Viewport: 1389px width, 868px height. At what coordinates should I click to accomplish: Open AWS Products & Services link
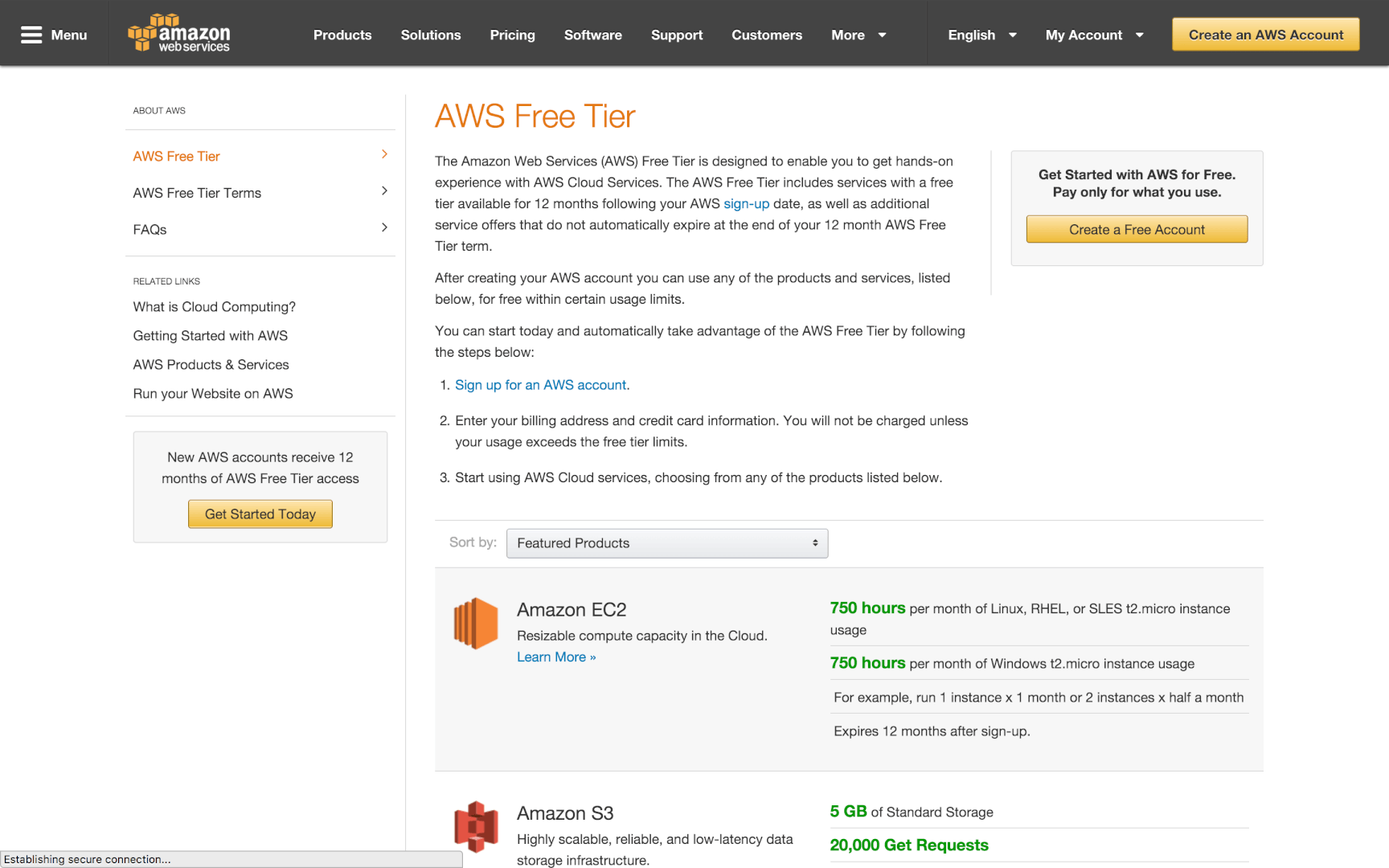point(211,365)
